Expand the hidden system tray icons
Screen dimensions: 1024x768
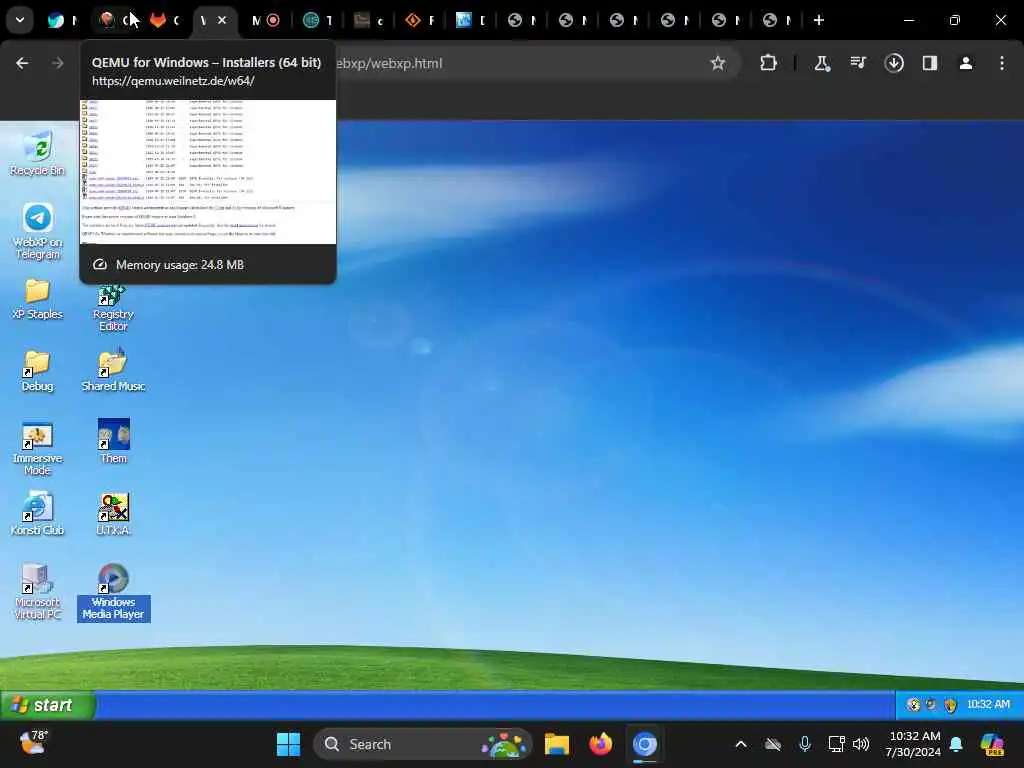741,744
